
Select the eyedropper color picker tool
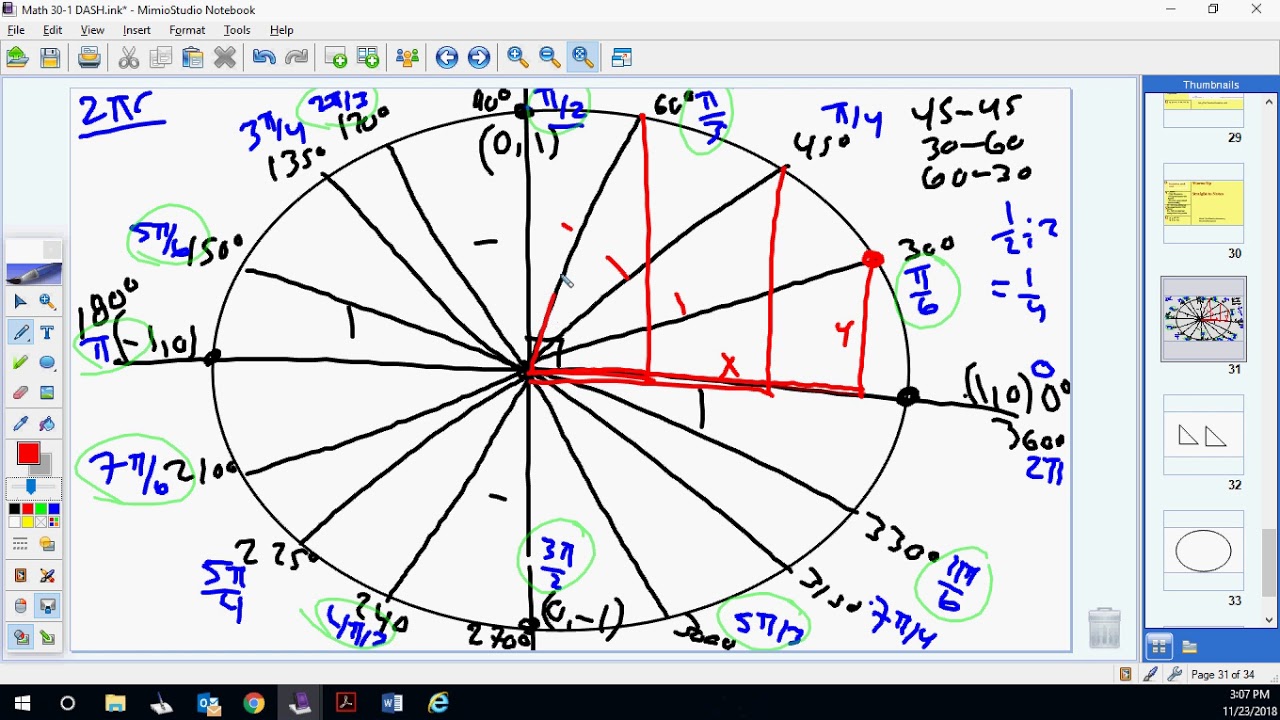click(21, 423)
